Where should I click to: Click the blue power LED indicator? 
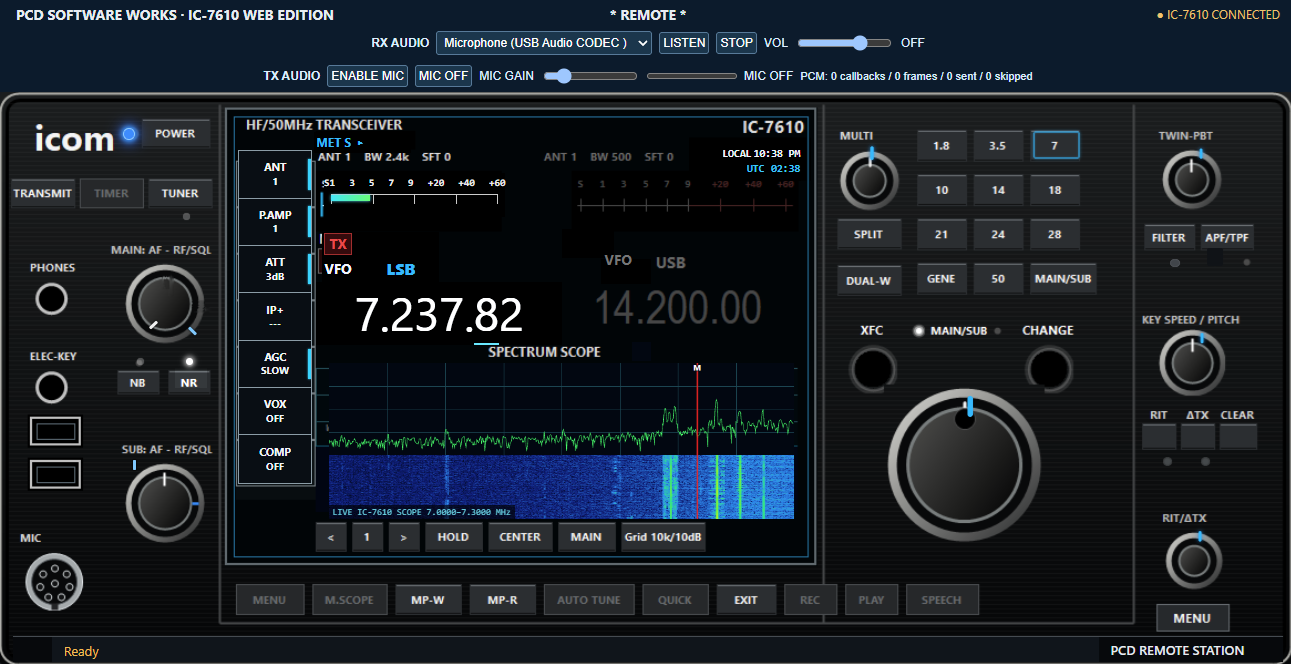pyautogui.click(x=128, y=134)
